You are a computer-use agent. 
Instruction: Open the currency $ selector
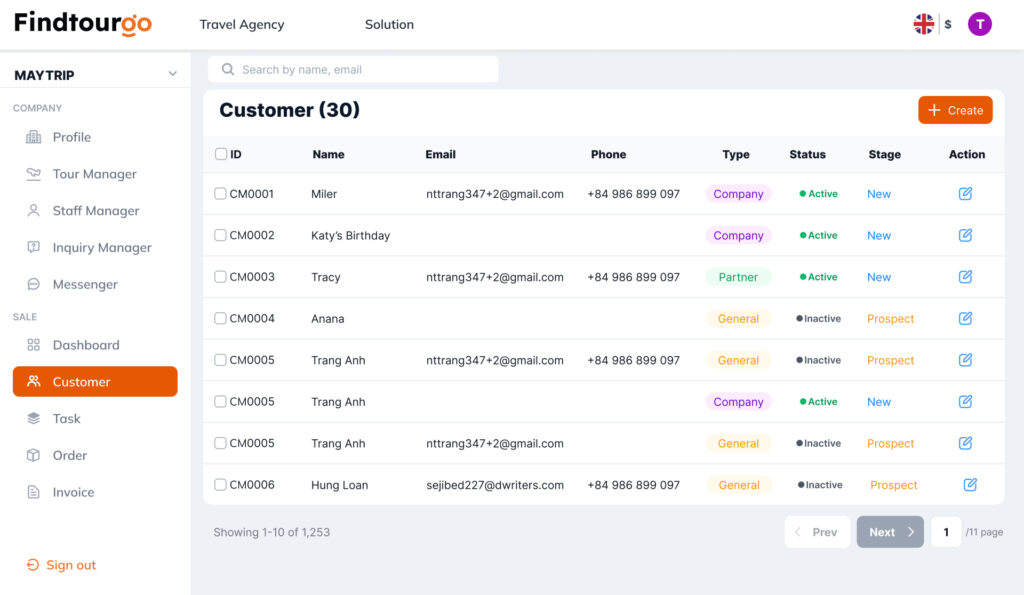tap(948, 24)
